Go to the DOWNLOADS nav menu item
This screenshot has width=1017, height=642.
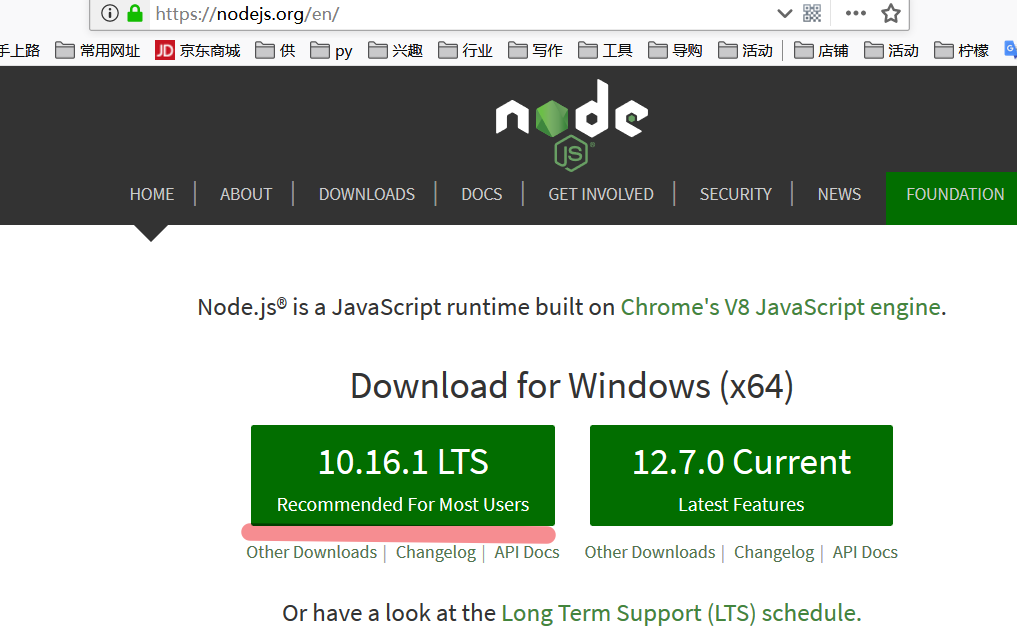(366, 194)
